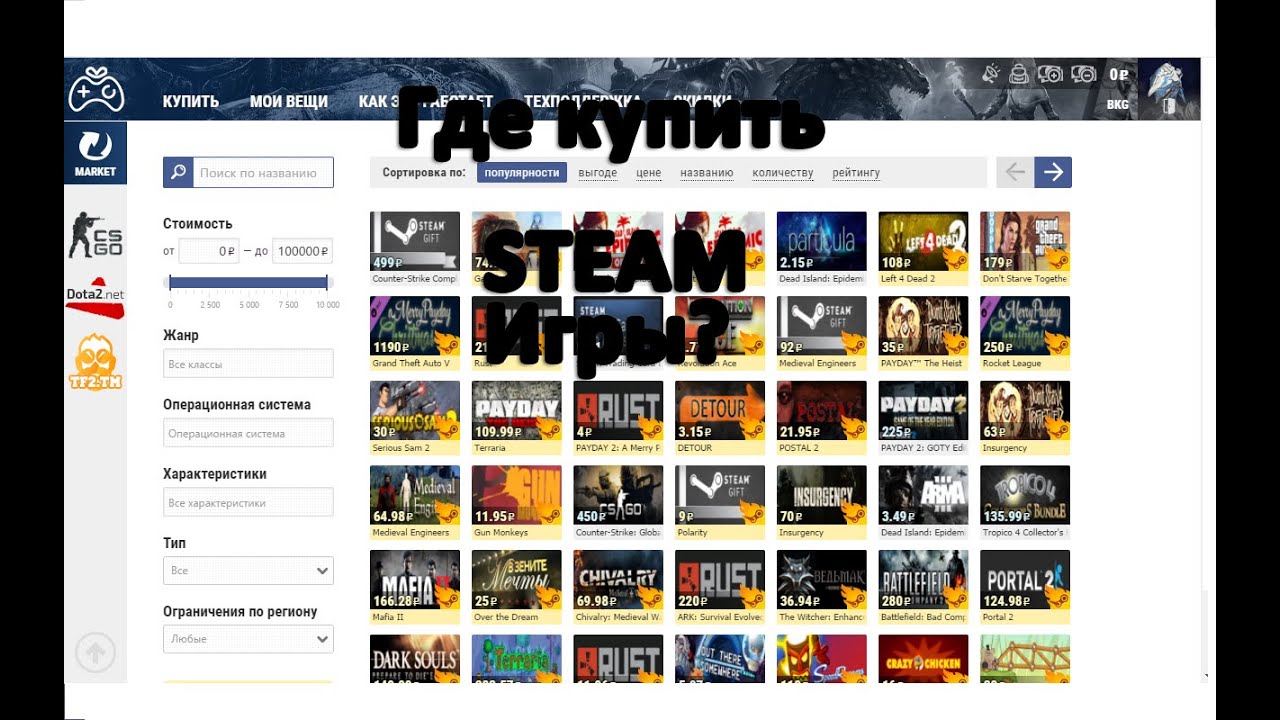The image size is (1280, 720).
Task: Open the ARK: Survival Evolved 220₽ item
Action: click(x=720, y=588)
